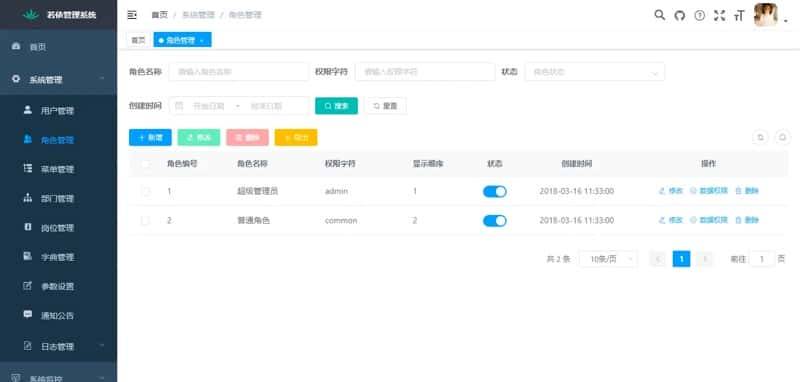This screenshot has width=800, height=382.
Task: Click the data permission icon for 超级管理员
Action: (x=693, y=191)
